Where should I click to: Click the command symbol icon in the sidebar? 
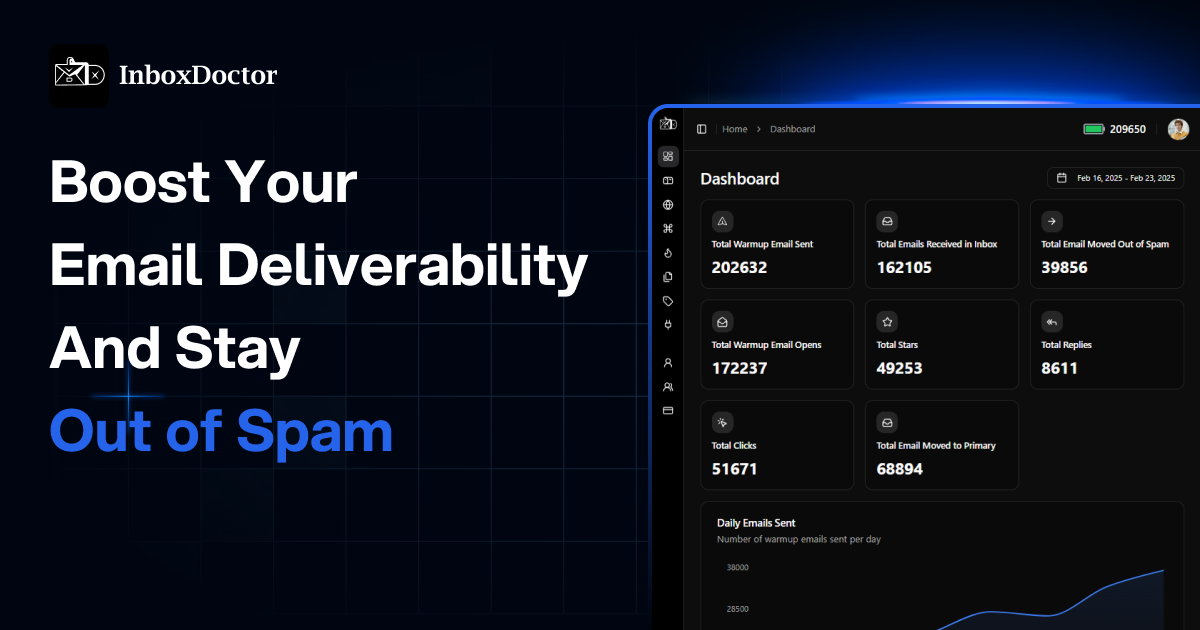(668, 228)
